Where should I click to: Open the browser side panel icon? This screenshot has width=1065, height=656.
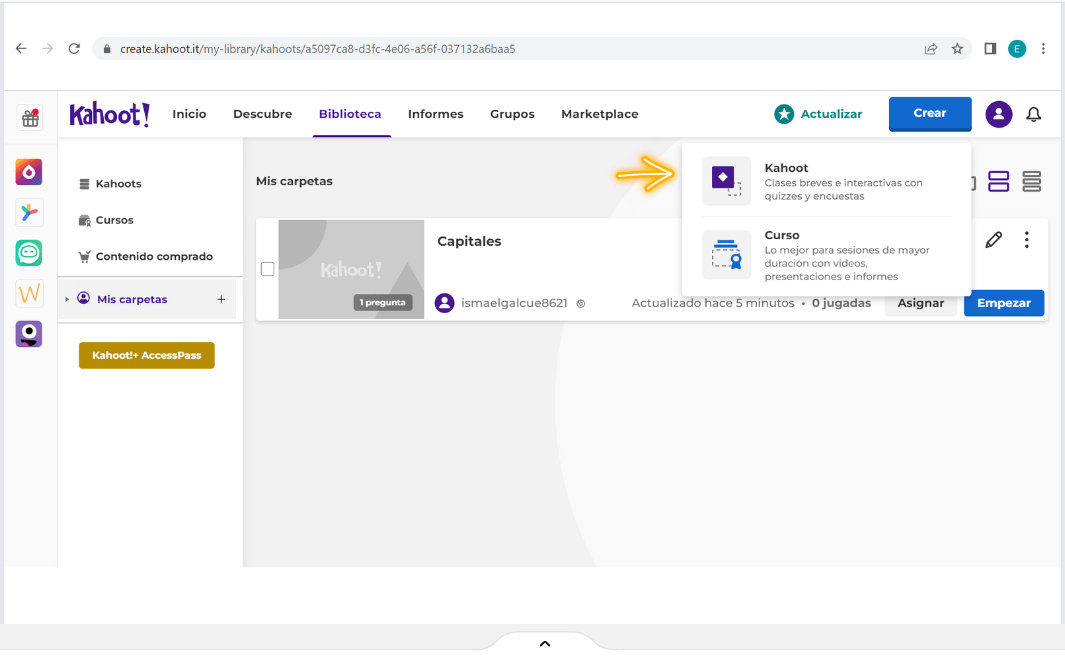point(990,49)
